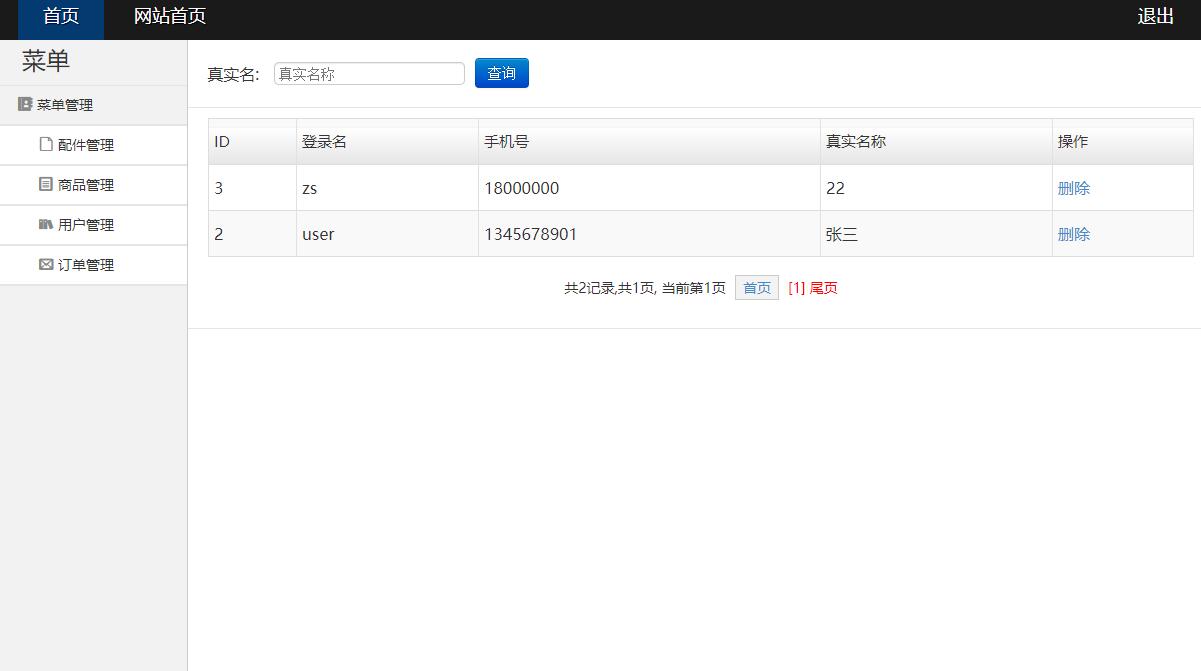Click phone number 1345678901
The height and width of the screenshot is (671, 1201).
tap(531, 234)
